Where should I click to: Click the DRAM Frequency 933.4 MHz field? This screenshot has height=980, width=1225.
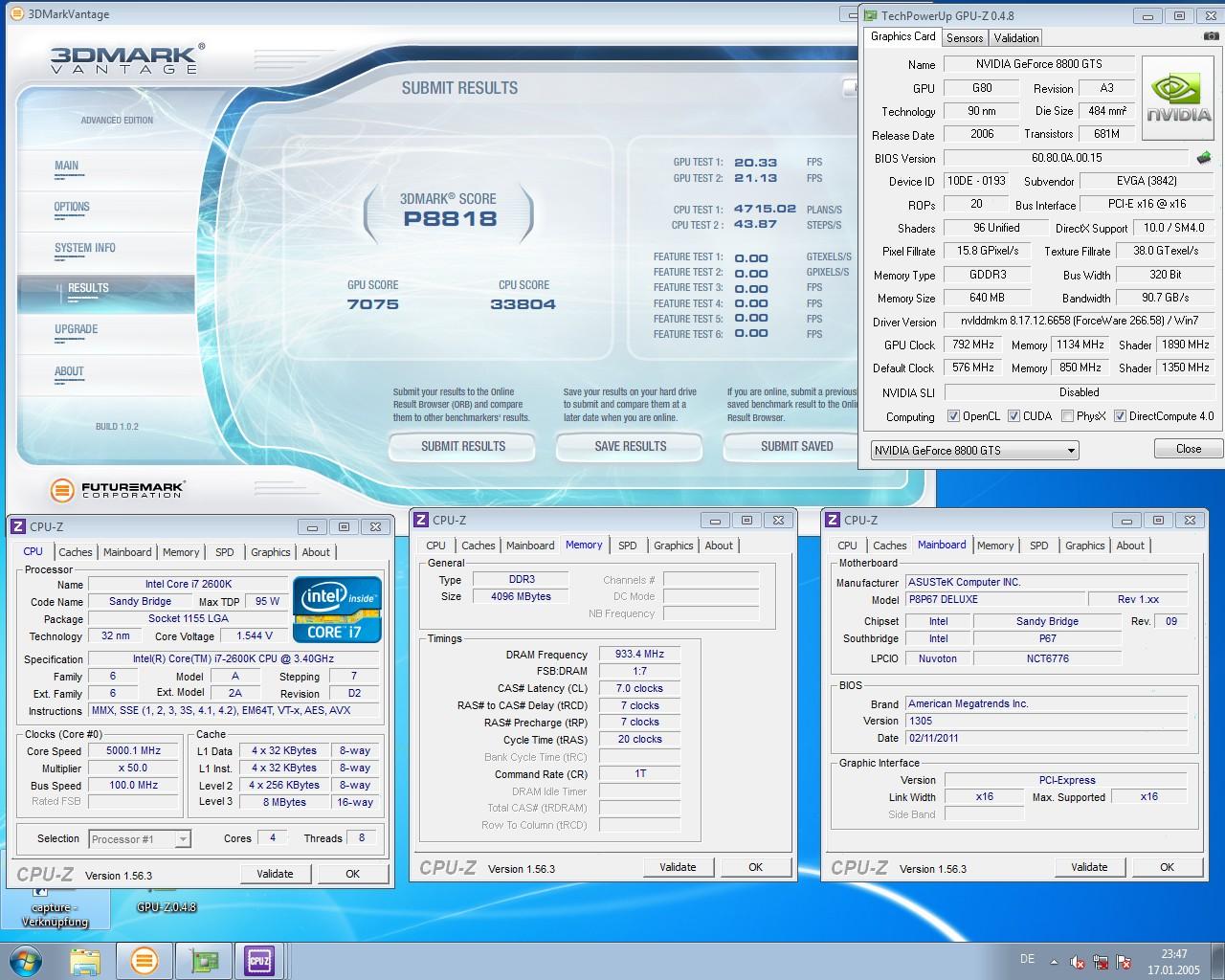(x=639, y=655)
